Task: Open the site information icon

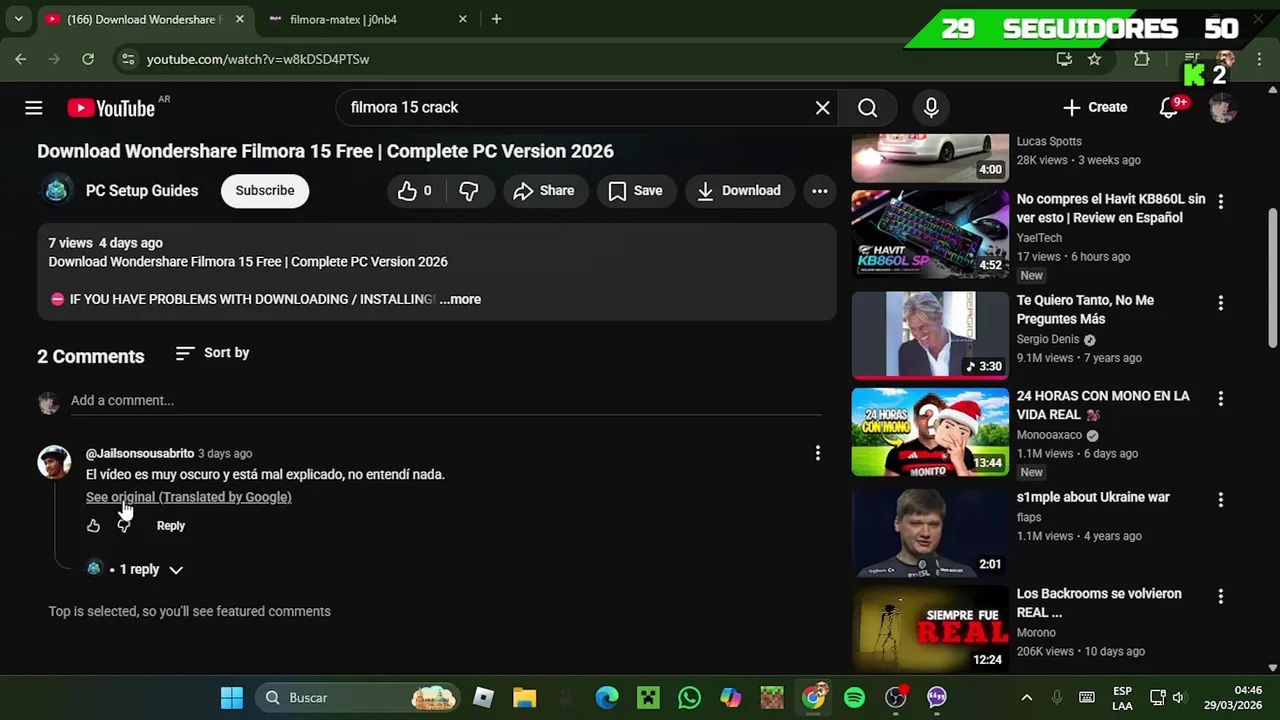Action: pyautogui.click(x=127, y=59)
